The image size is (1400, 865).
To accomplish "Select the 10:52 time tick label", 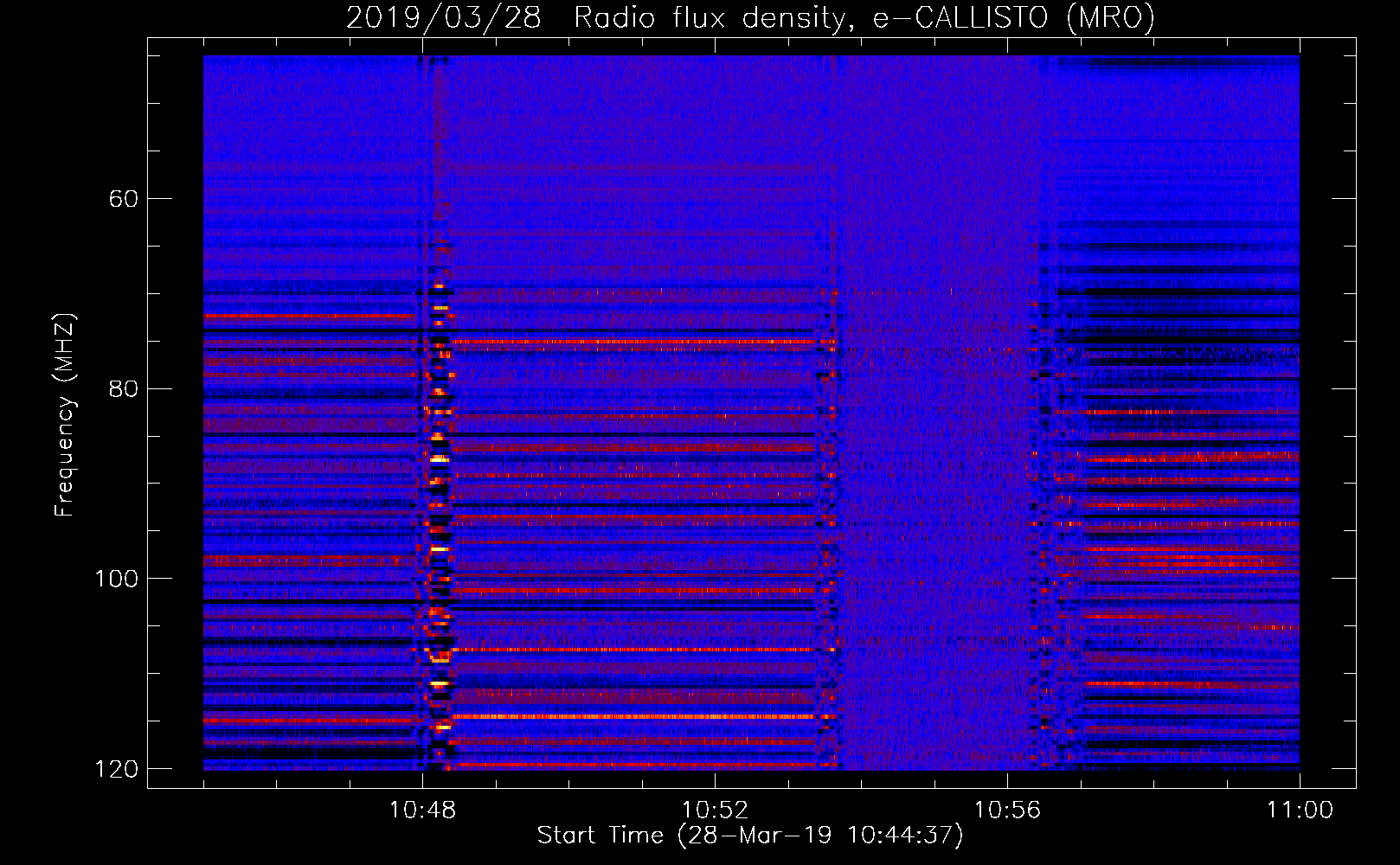I will coord(715,811).
